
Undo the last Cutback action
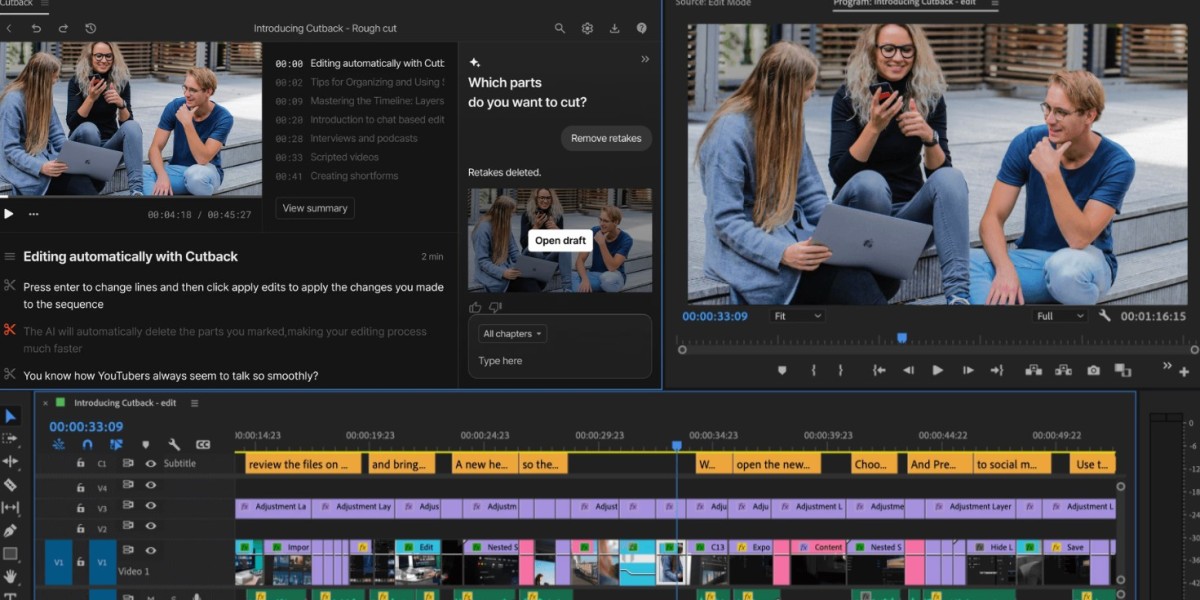(x=36, y=28)
